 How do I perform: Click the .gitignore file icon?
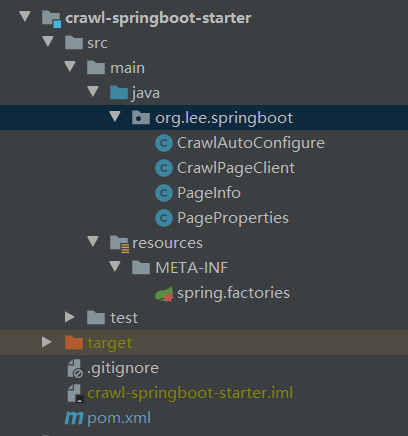click(x=75, y=368)
